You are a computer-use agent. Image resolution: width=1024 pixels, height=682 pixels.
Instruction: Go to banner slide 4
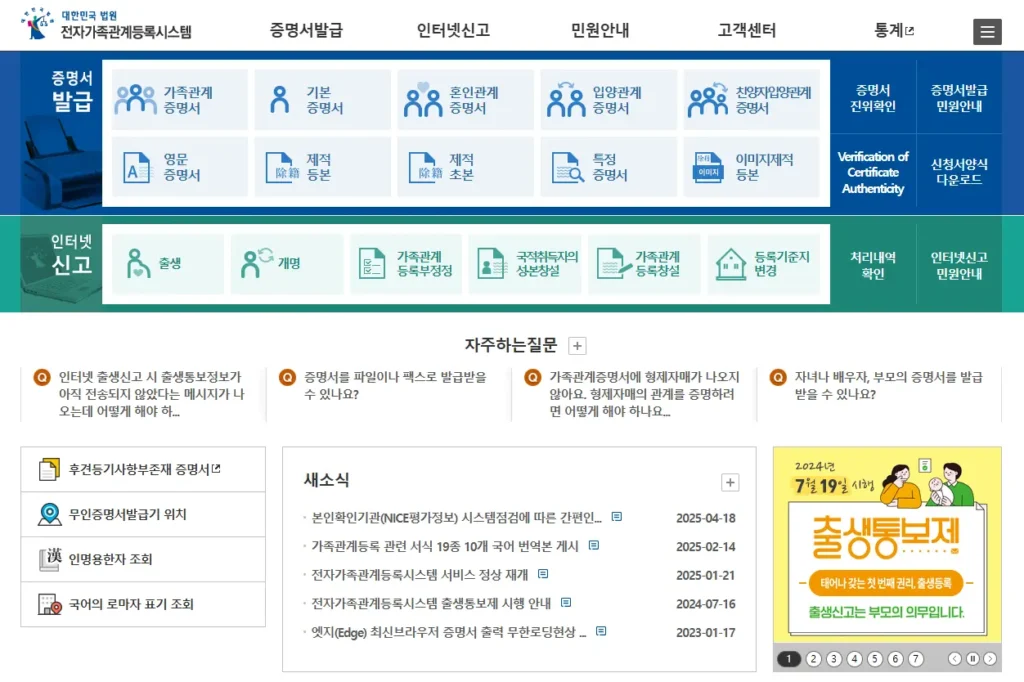pos(854,659)
